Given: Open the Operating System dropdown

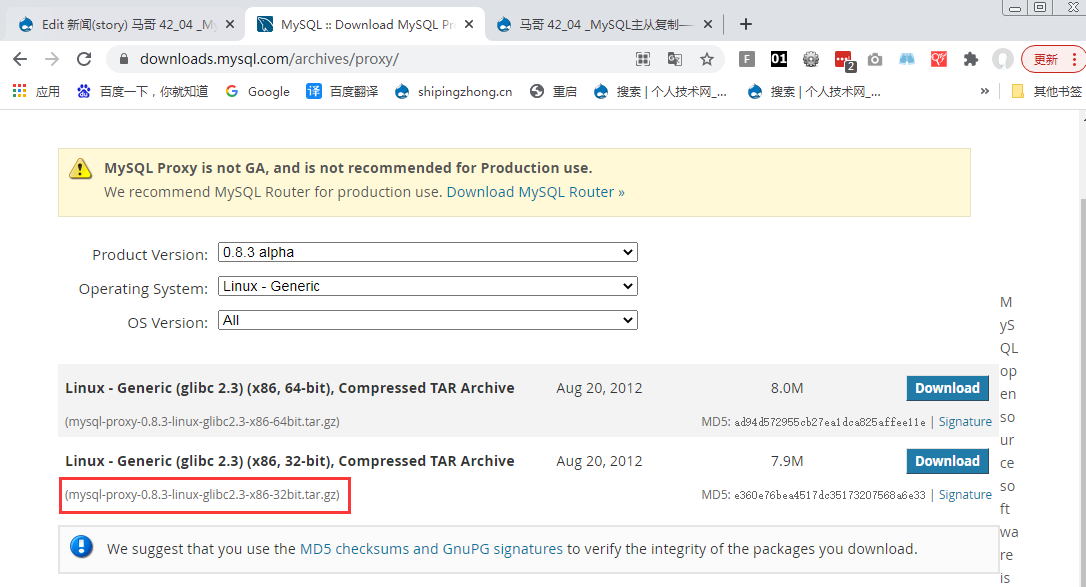Looking at the screenshot, I should pos(427,286).
